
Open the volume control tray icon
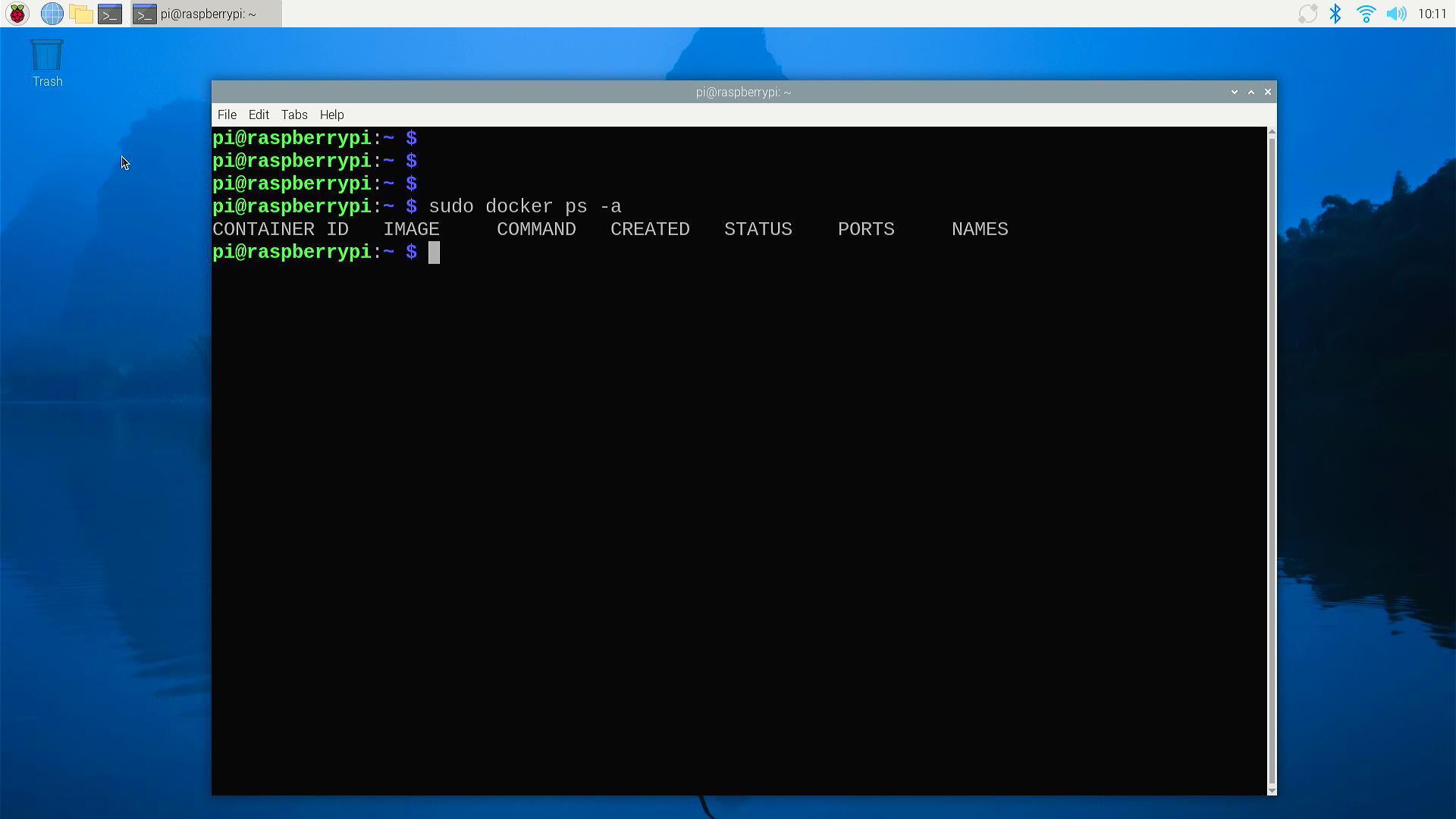tap(1396, 14)
